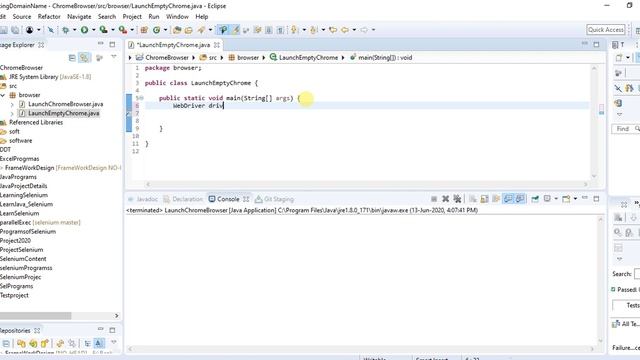Image resolution: width=640 pixels, height=360 pixels.
Task: Click the Skip All Breakpoints icon
Action: [51, 30]
